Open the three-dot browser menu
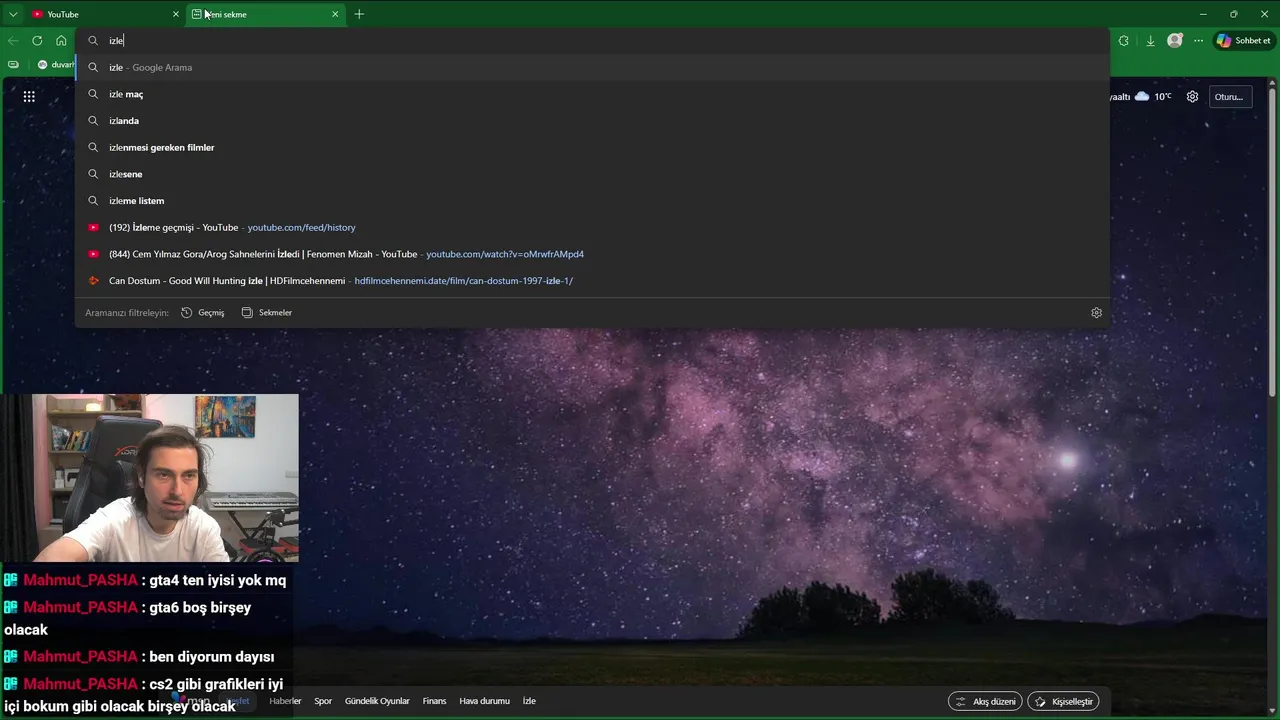Screen dimensions: 1280x720 [x=1198, y=41]
